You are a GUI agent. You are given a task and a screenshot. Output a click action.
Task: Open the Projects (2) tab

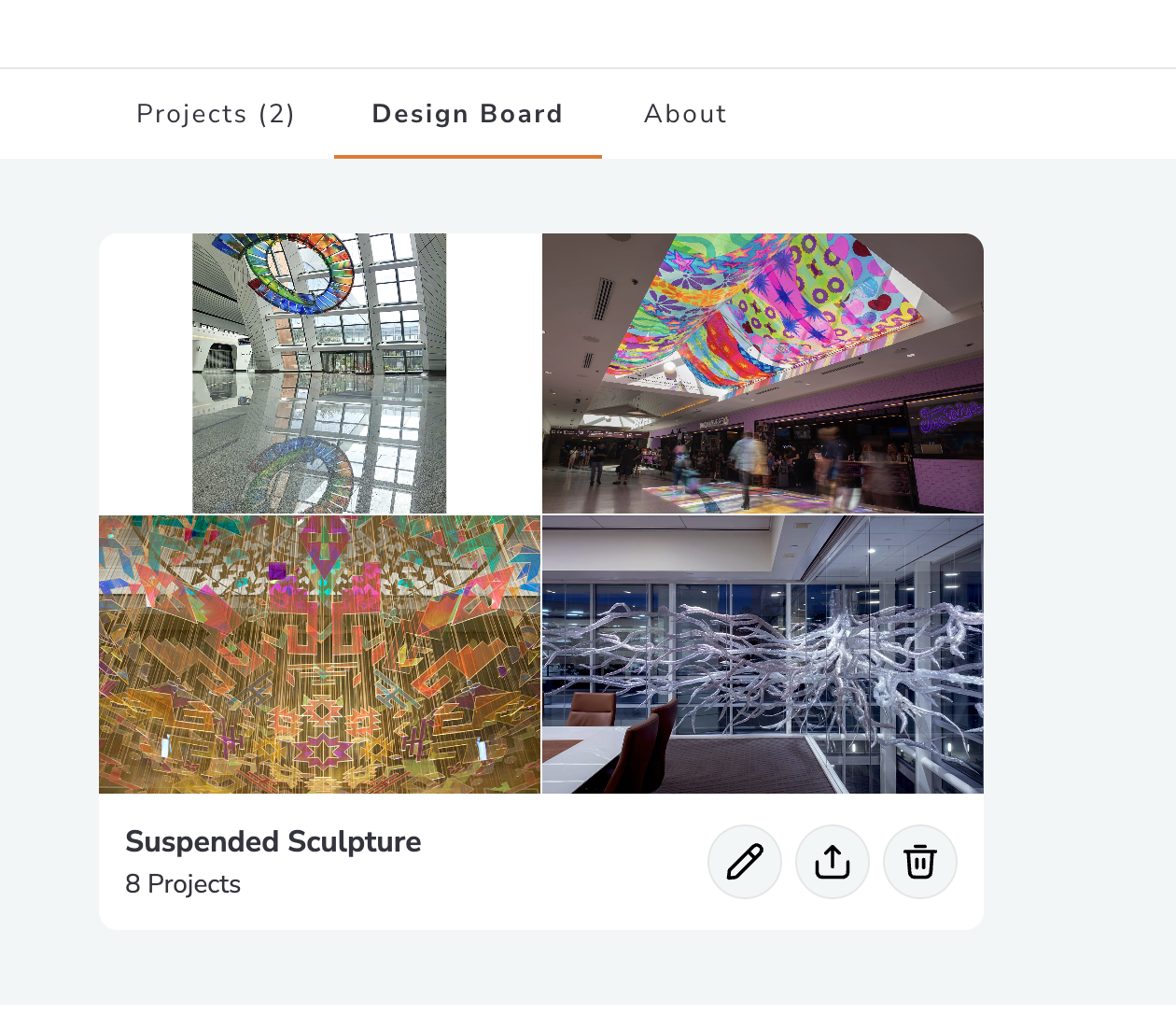pyautogui.click(x=216, y=114)
